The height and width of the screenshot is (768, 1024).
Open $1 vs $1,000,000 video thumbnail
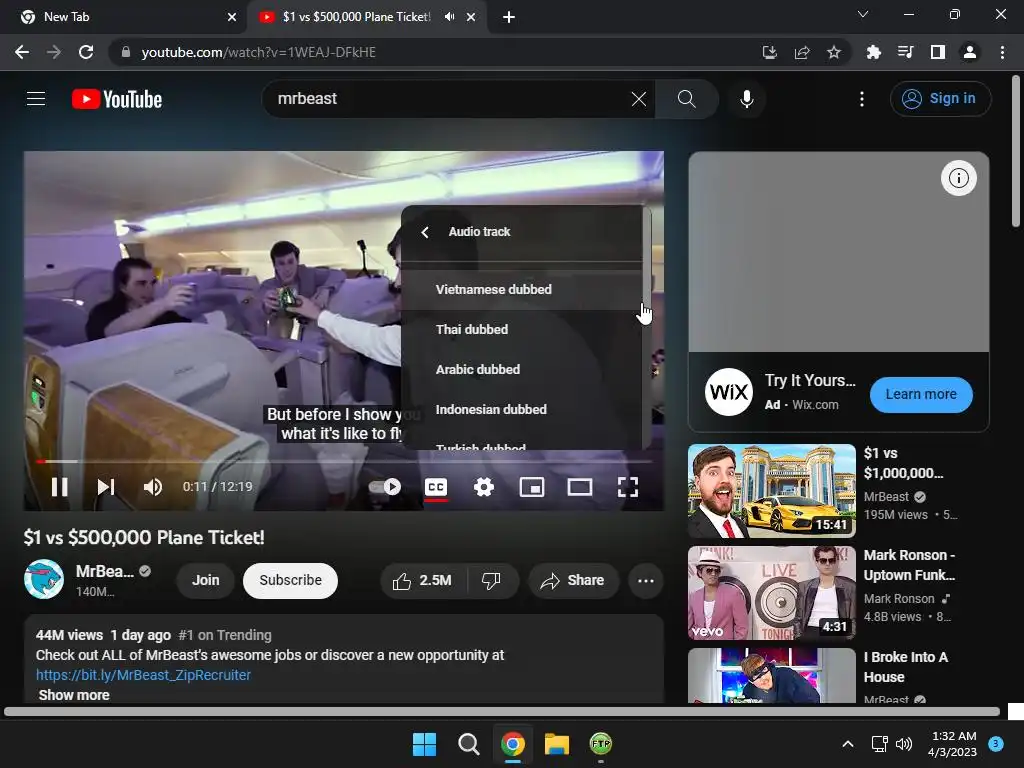(x=772, y=490)
